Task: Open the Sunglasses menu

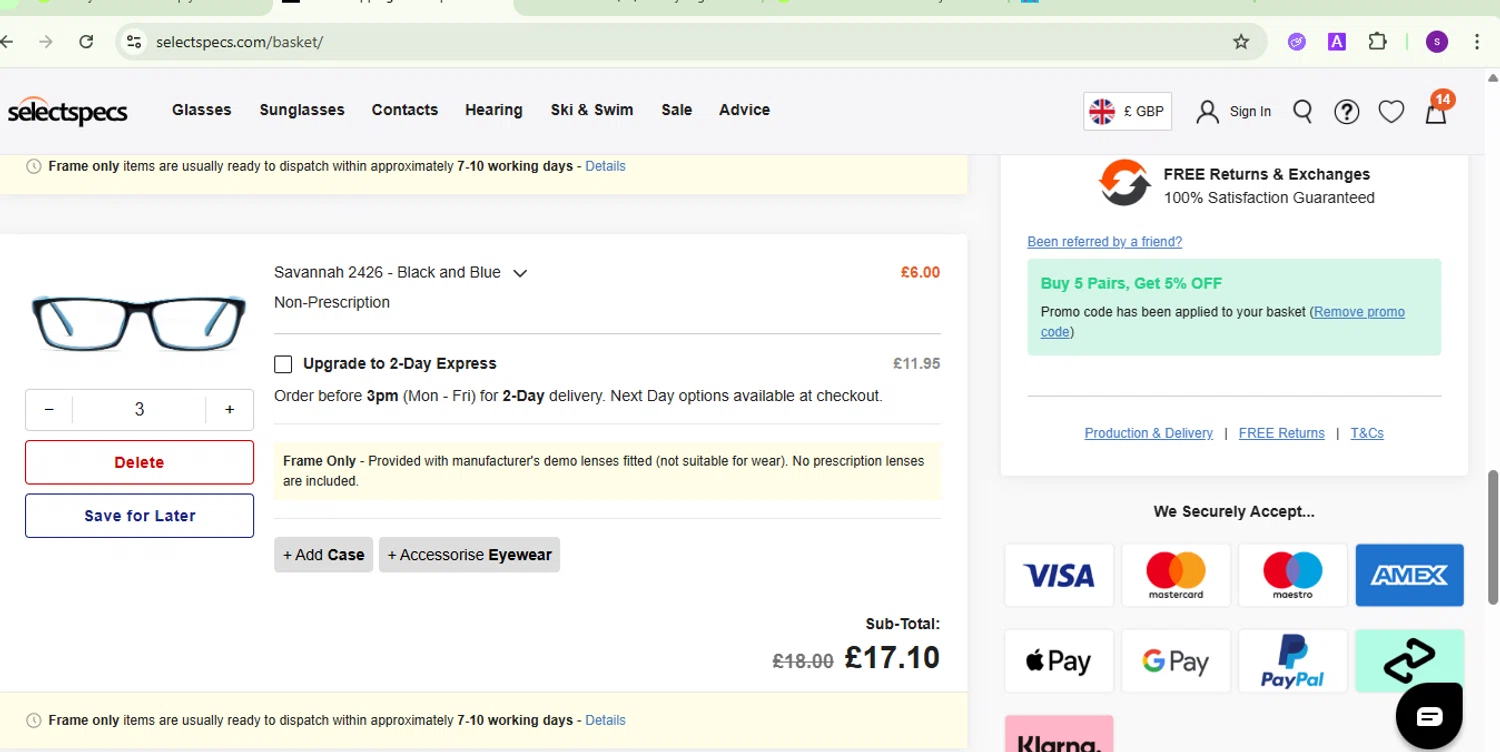Action: click(302, 110)
